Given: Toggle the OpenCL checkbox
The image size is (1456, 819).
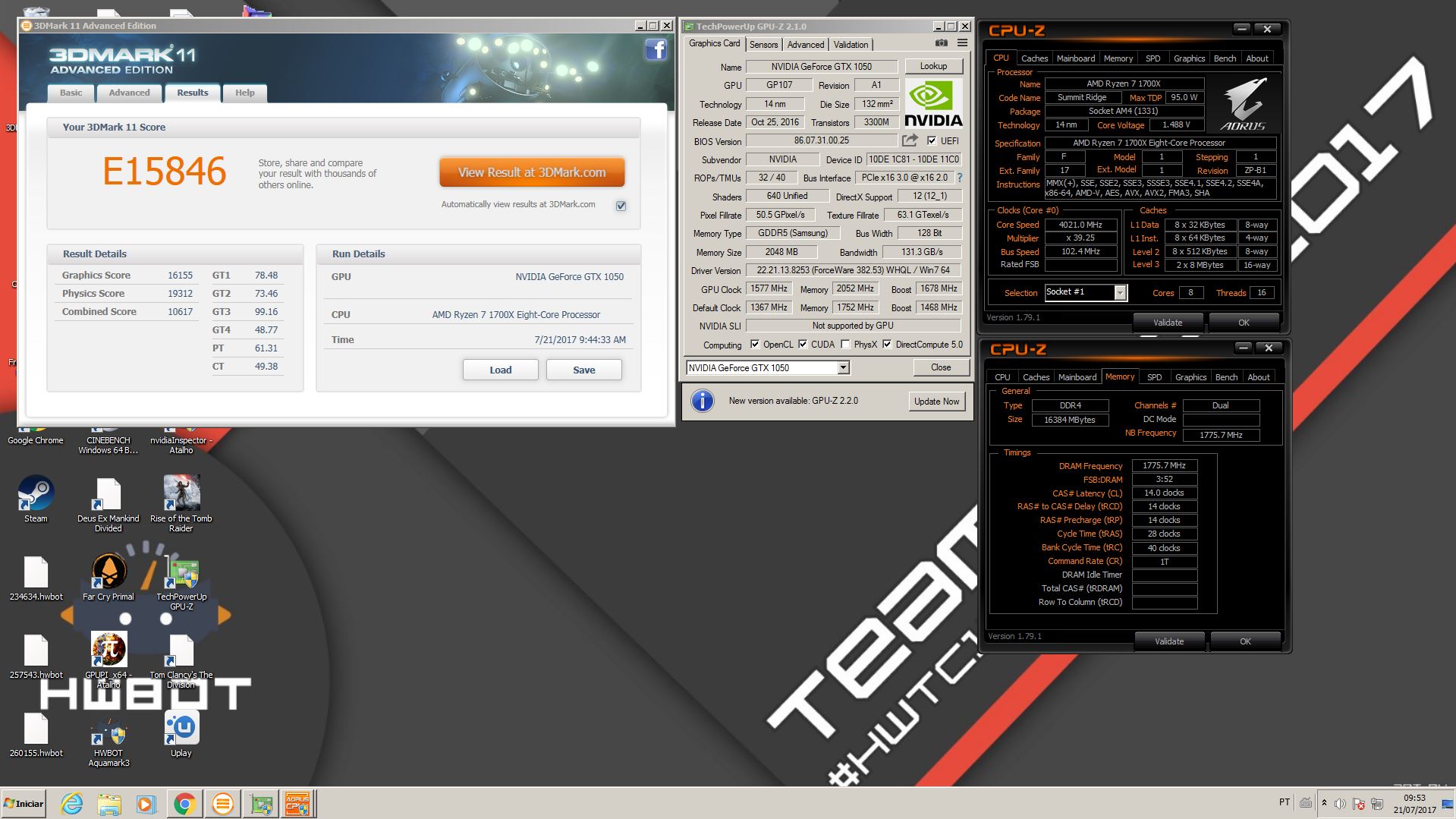Looking at the screenshot, I should click(x=755, y=344).
